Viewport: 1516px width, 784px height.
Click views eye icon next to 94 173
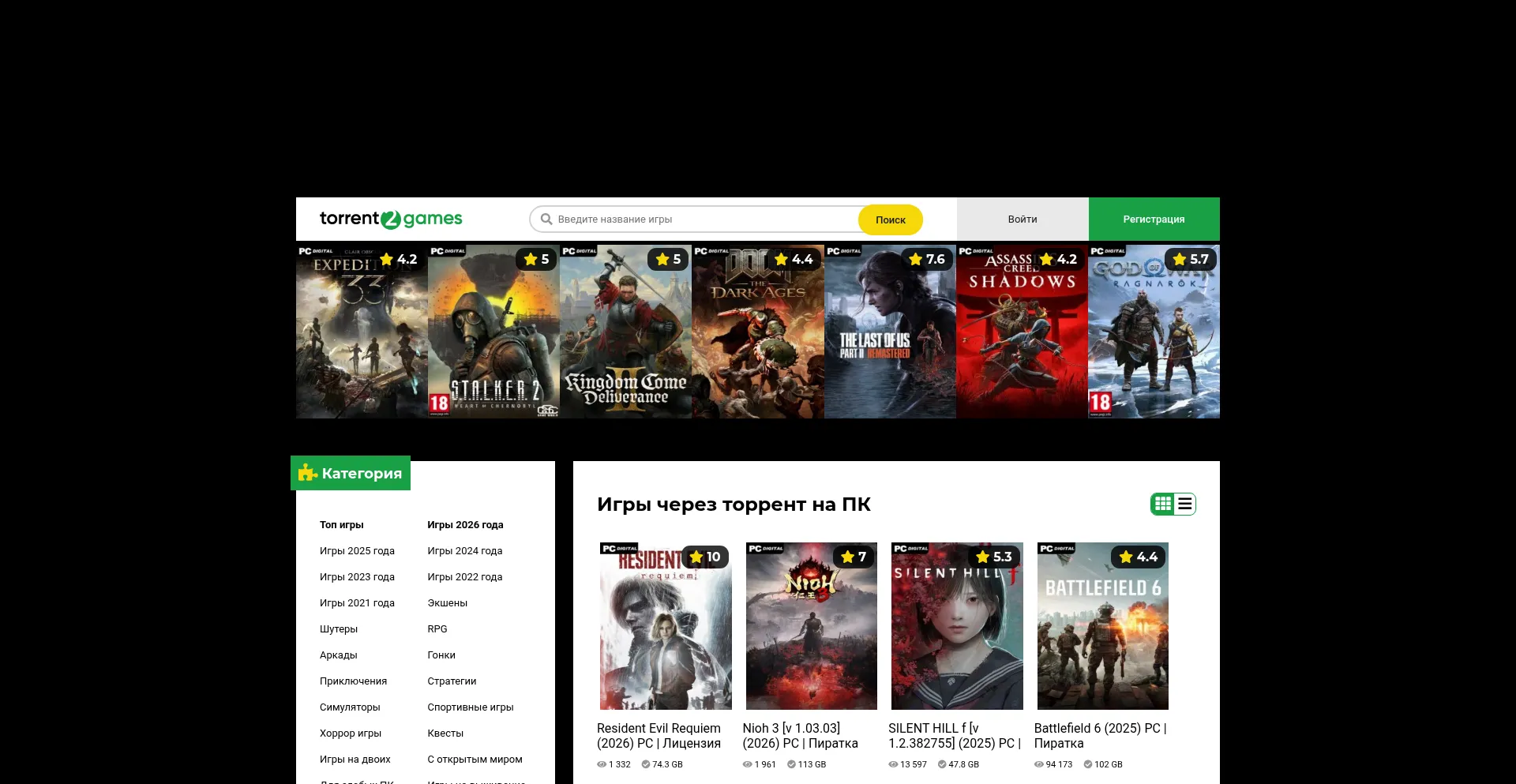point(1039,764)
